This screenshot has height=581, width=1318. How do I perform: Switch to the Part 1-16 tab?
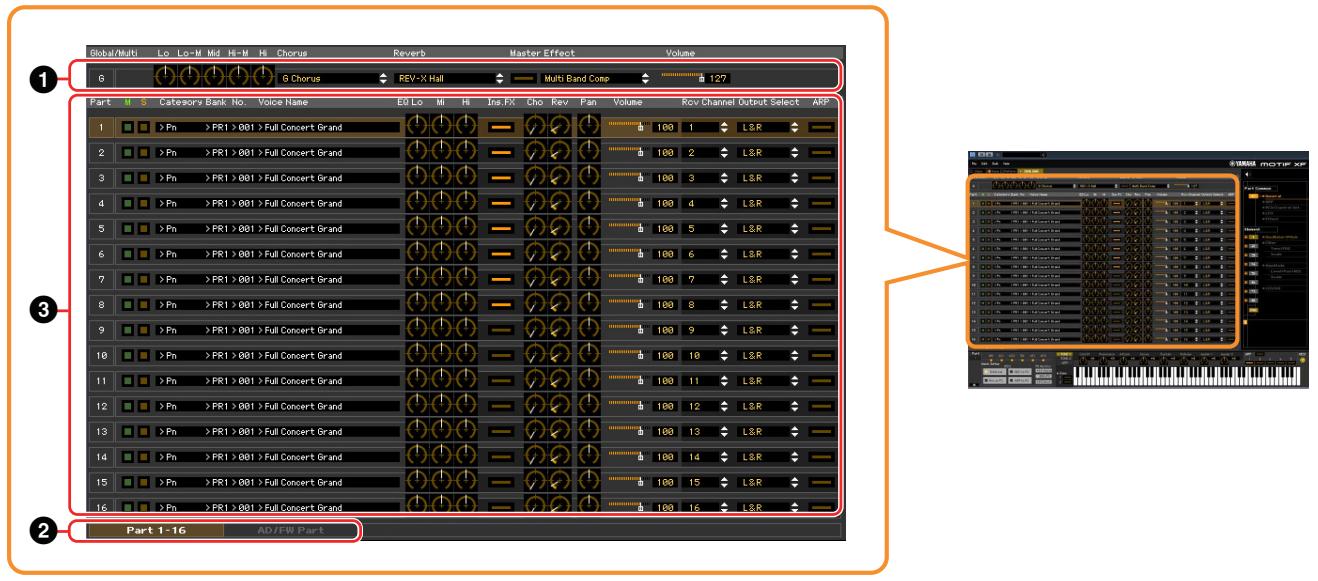154,528
